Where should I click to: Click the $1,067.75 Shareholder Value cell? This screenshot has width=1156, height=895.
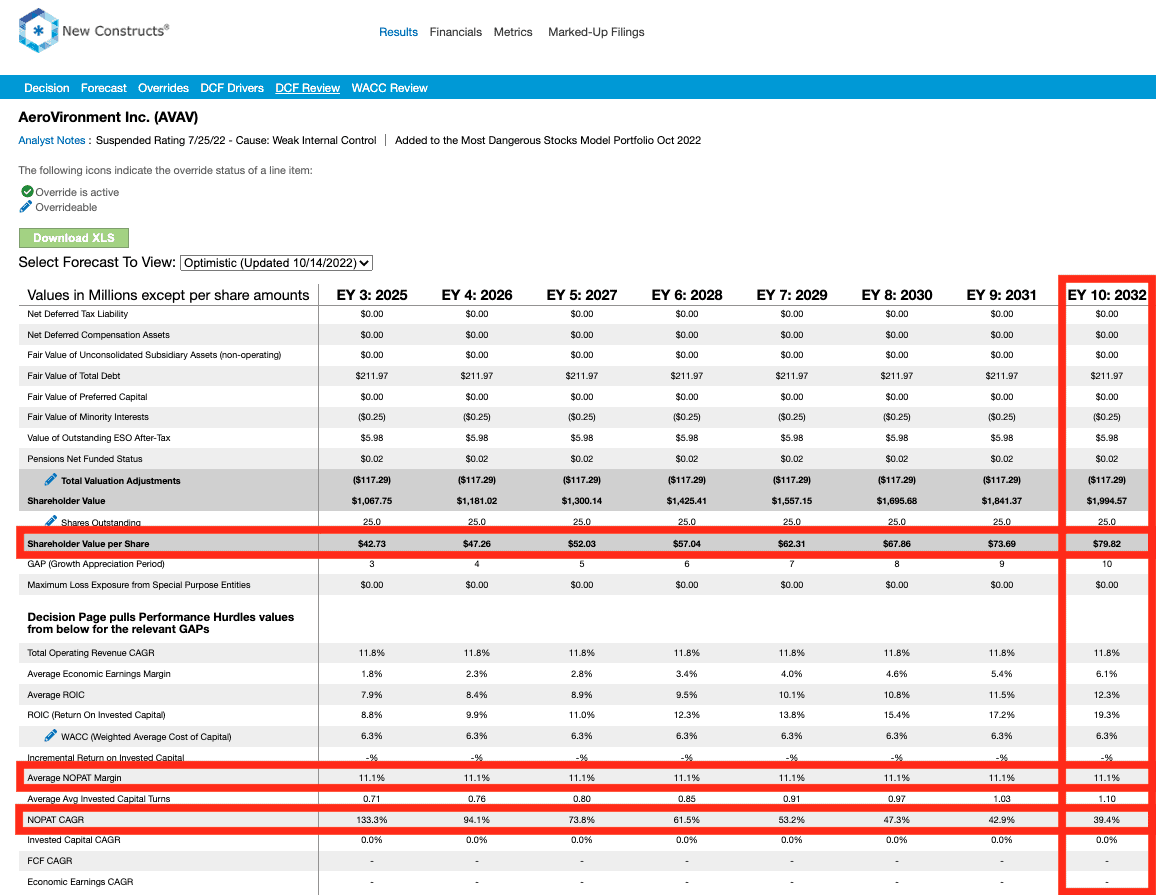(372, 501)
